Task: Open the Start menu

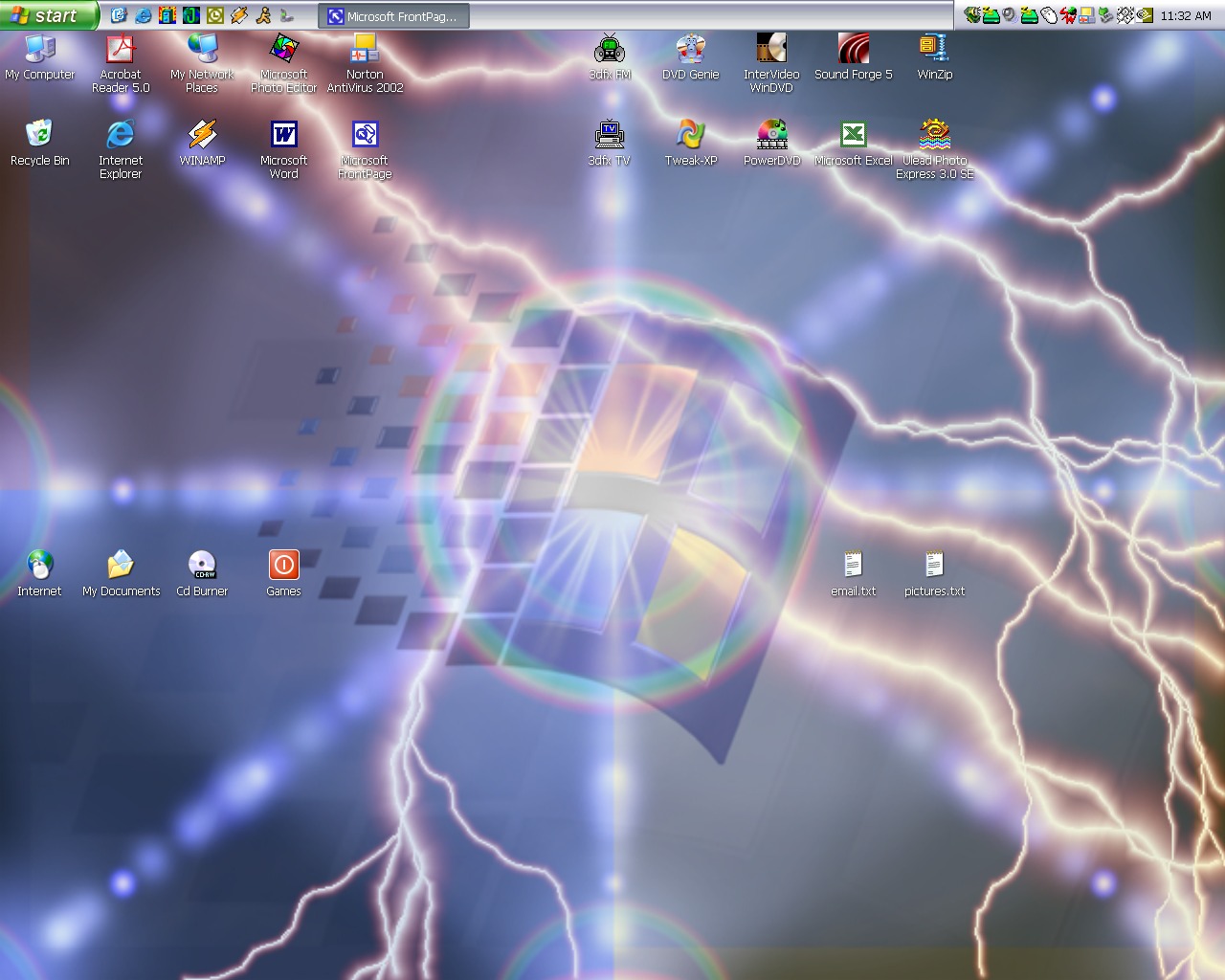Action: (x=49, y=15)
